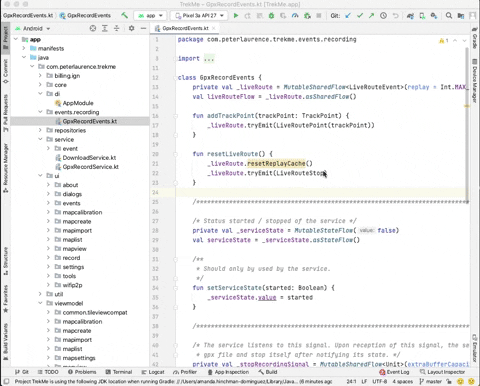
Task: Click the UTF-8 encoding status entry
Action: (x=379, y=381)
